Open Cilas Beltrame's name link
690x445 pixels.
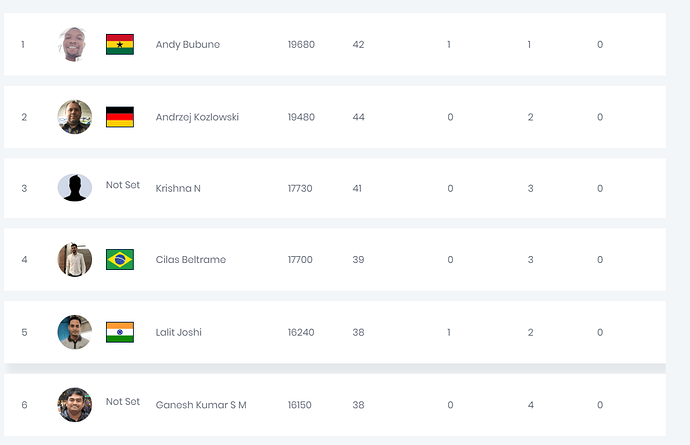click(x=191, y=260)
